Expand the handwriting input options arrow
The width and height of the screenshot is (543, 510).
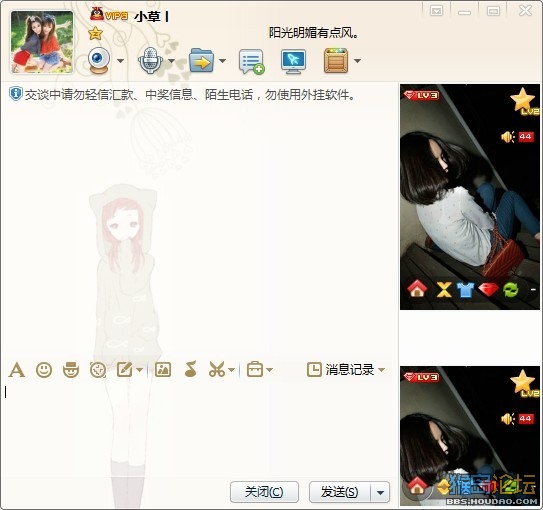(139, 370)
